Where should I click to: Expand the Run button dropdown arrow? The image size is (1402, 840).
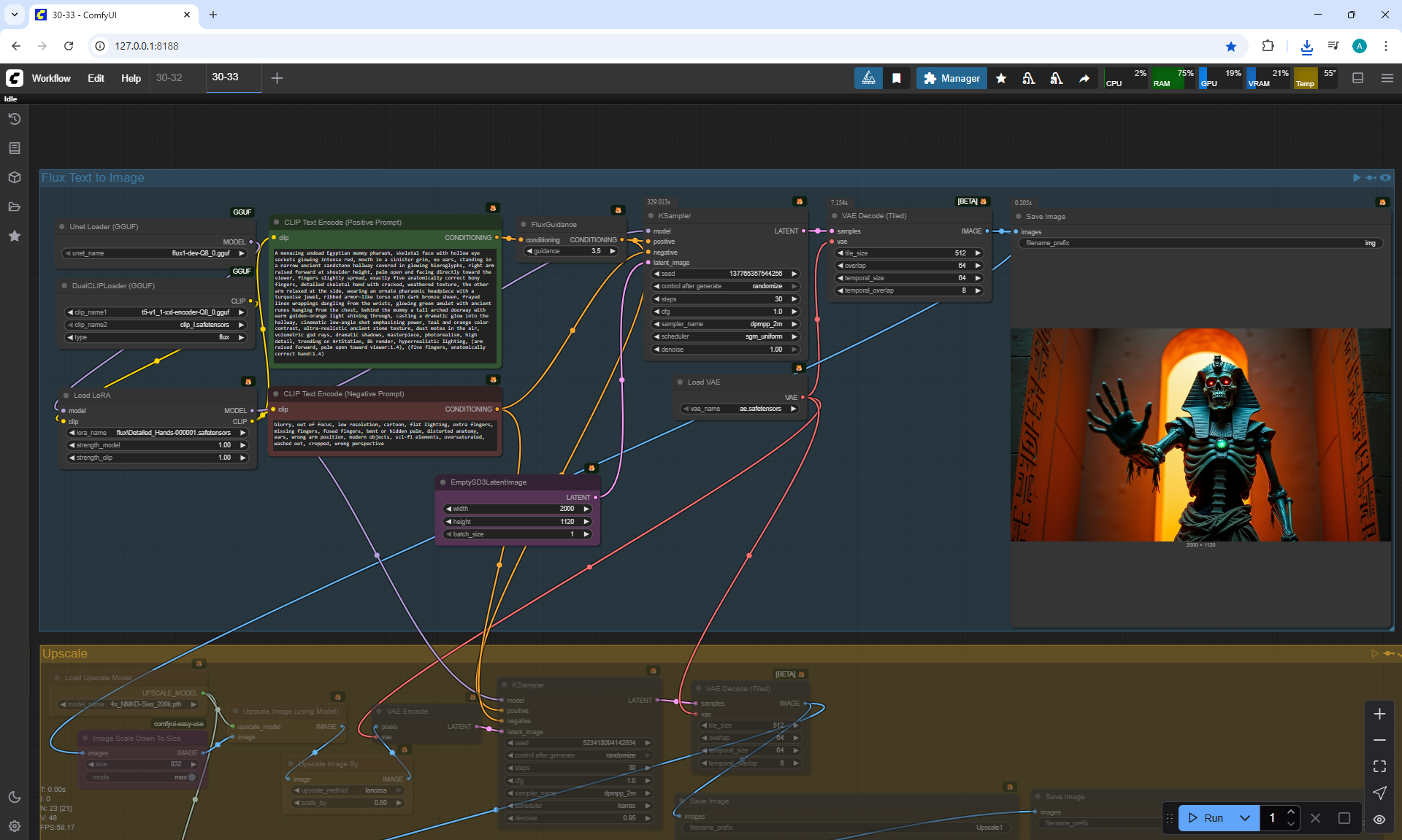(1245, 818)
